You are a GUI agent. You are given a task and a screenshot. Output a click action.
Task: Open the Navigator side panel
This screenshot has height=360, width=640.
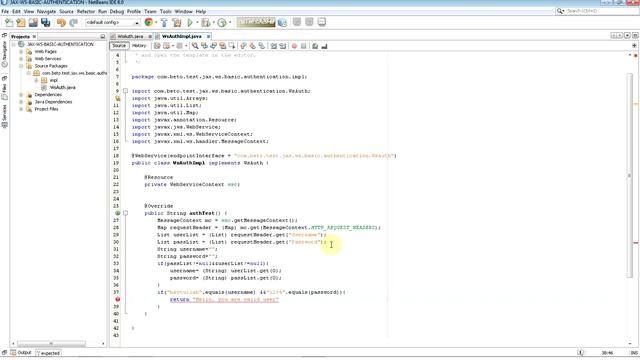[x=4, y=53]
